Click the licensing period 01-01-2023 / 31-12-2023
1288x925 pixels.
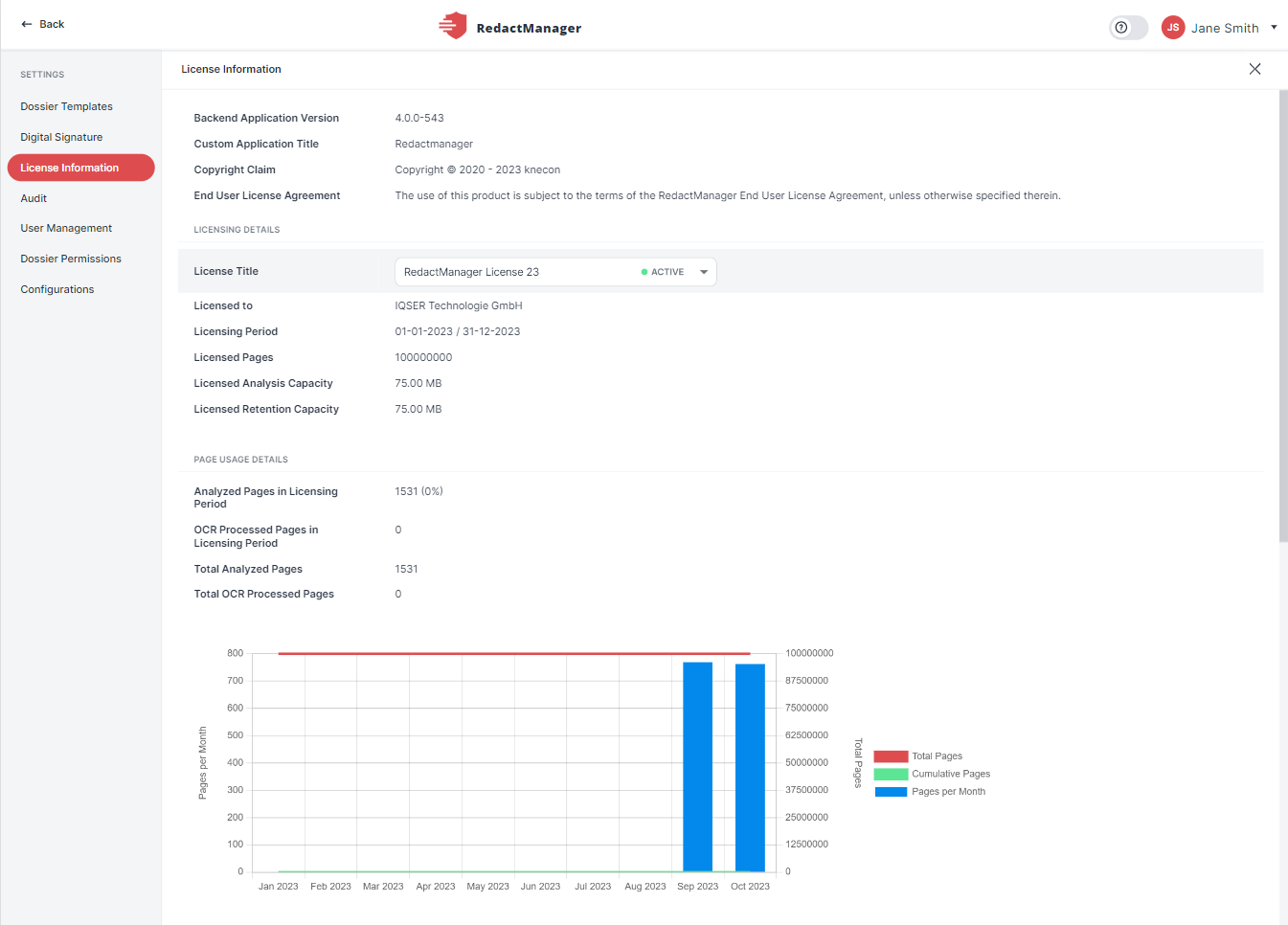[x=458, y=331]
